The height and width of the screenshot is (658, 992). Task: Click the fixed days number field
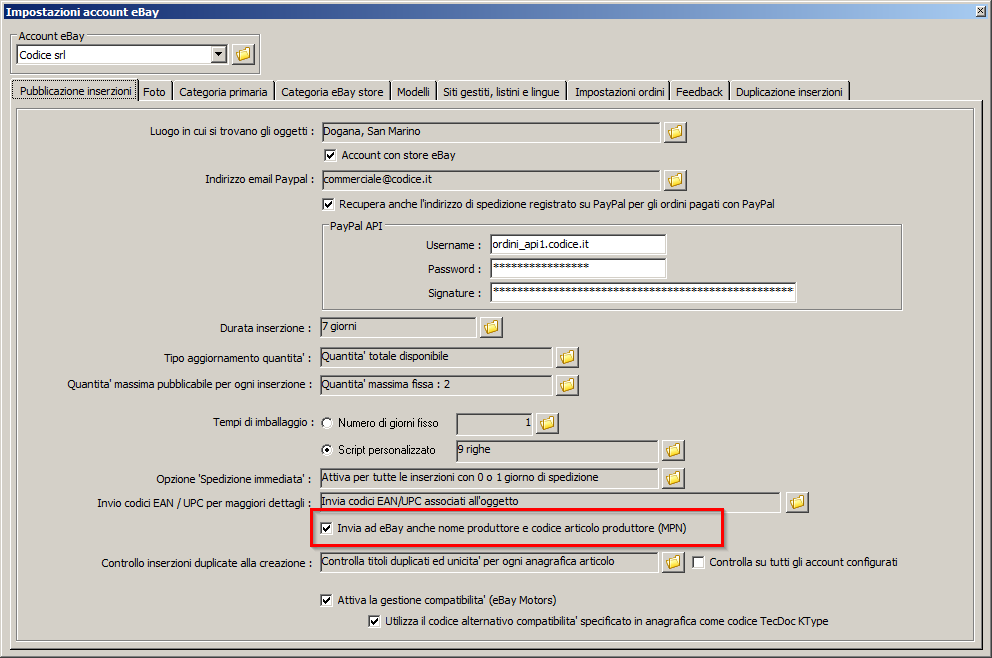point(494,423)
